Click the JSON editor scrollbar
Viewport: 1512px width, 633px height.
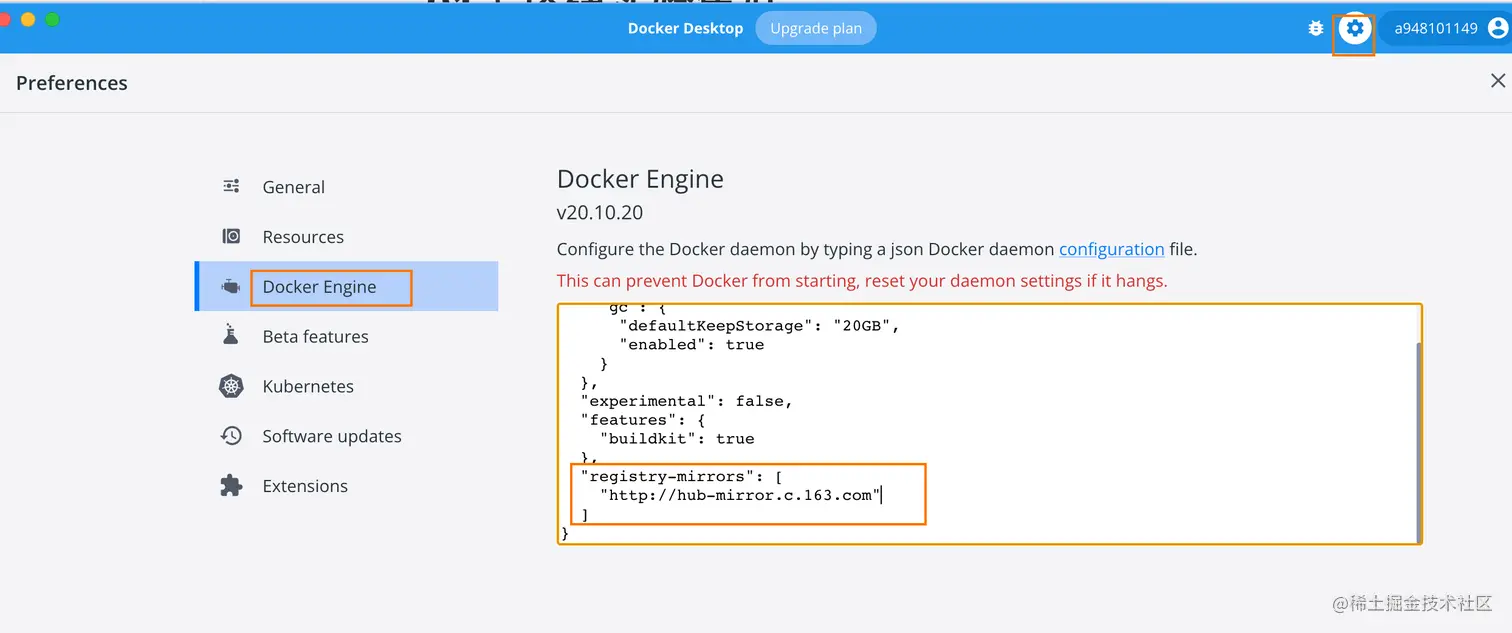1417,440
